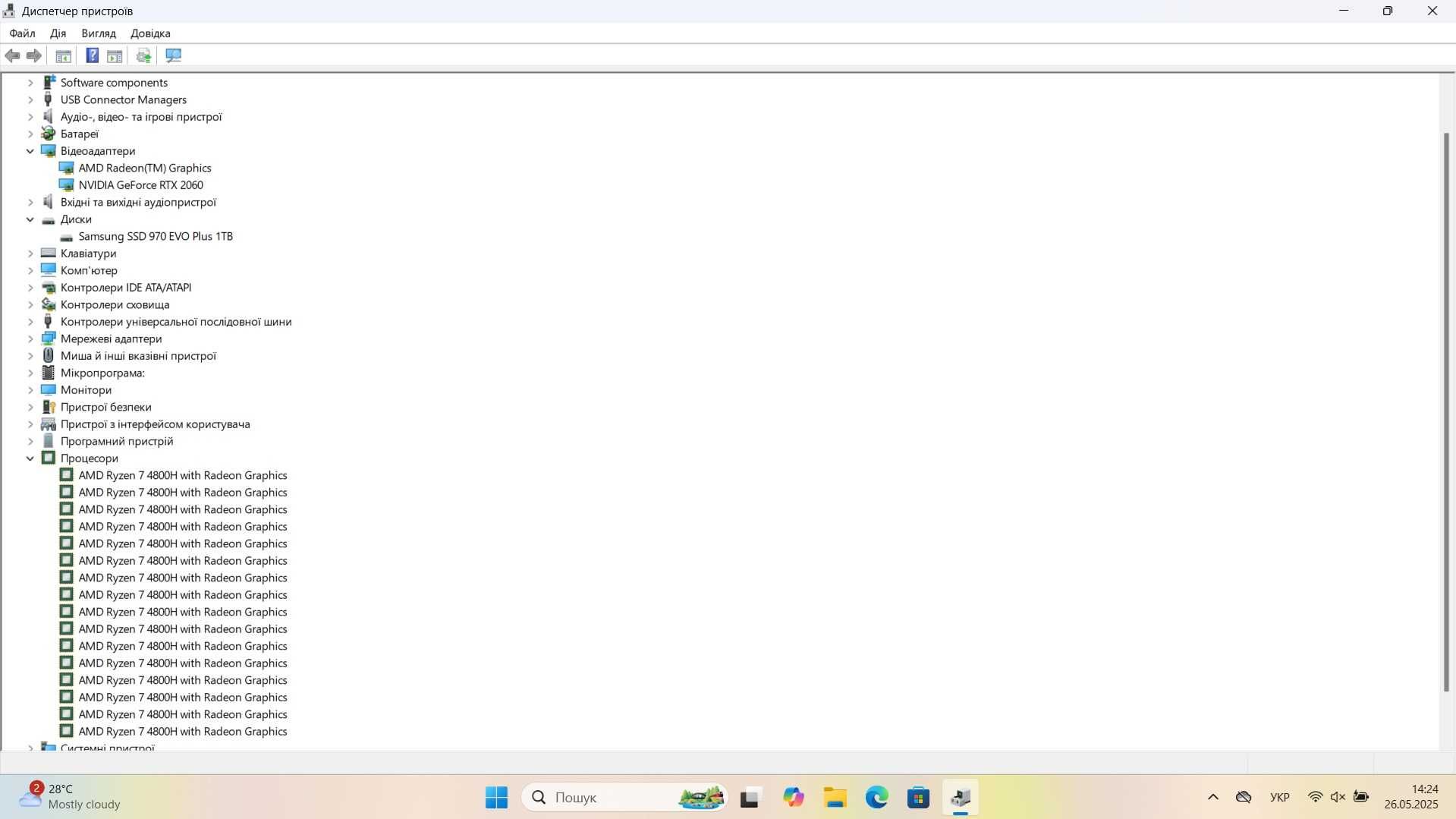The image size is (1456, 819).
Task: Select Пристрої з інтерфейсом користувача
Action: click(x=155, y=424)
